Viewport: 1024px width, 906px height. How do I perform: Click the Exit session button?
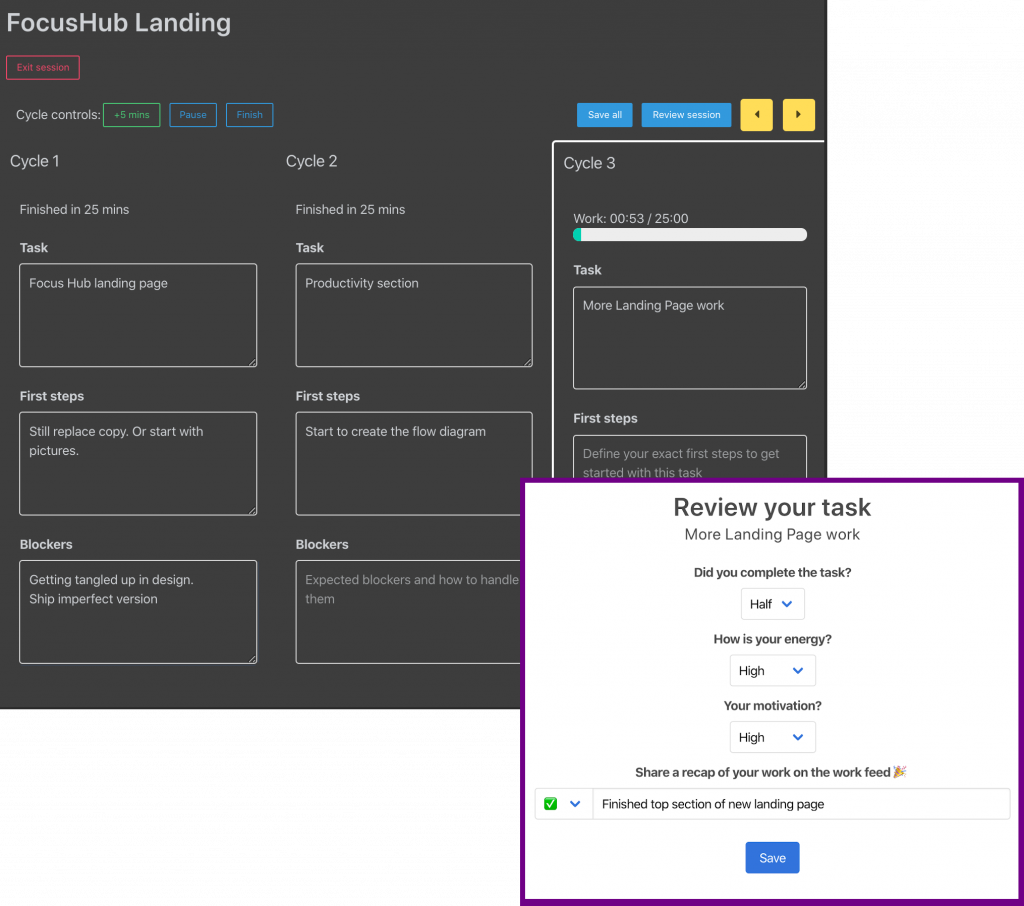pyautogui.click(x=43, y=67)
